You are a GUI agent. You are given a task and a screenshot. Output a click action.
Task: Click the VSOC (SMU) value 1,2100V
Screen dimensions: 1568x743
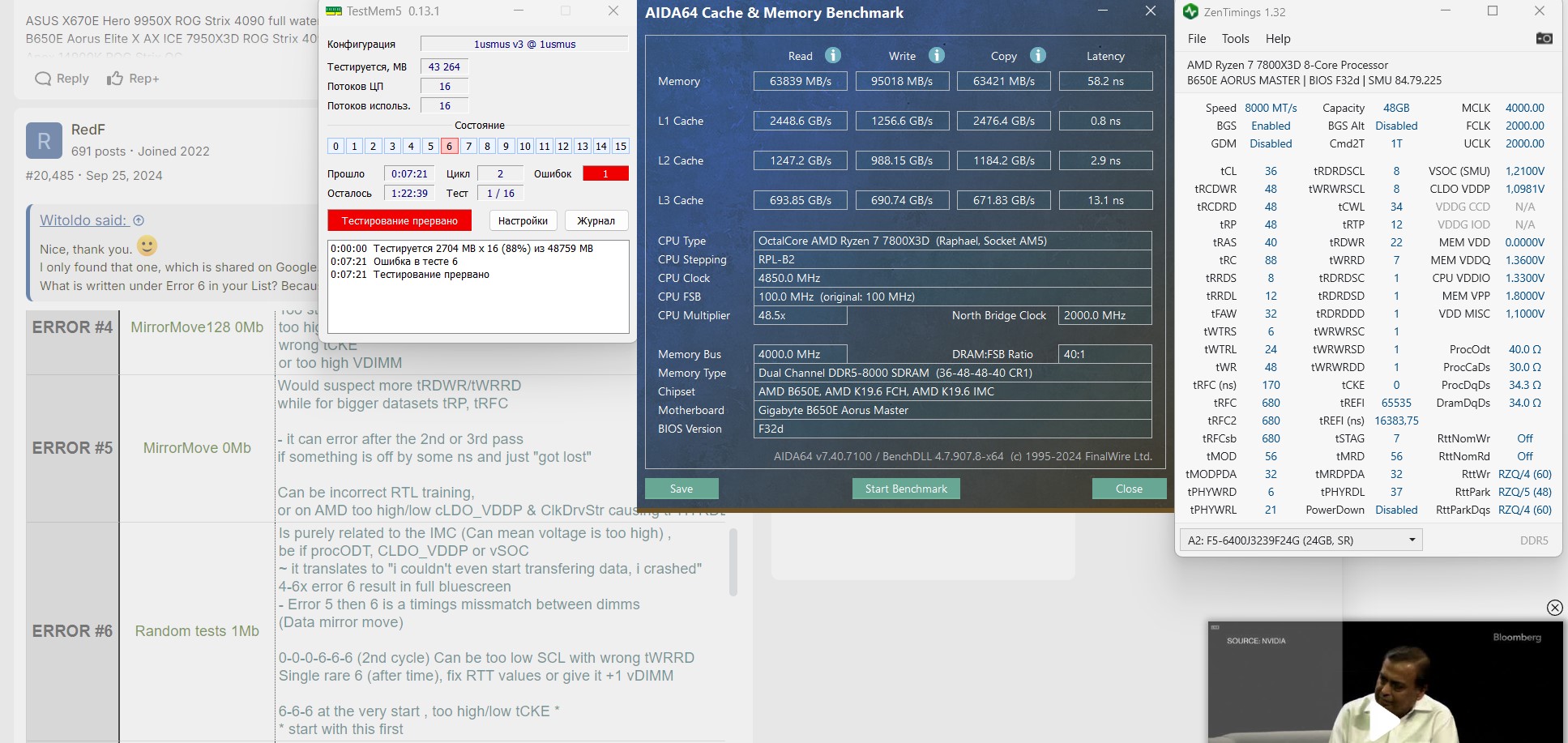point(1525,171)
